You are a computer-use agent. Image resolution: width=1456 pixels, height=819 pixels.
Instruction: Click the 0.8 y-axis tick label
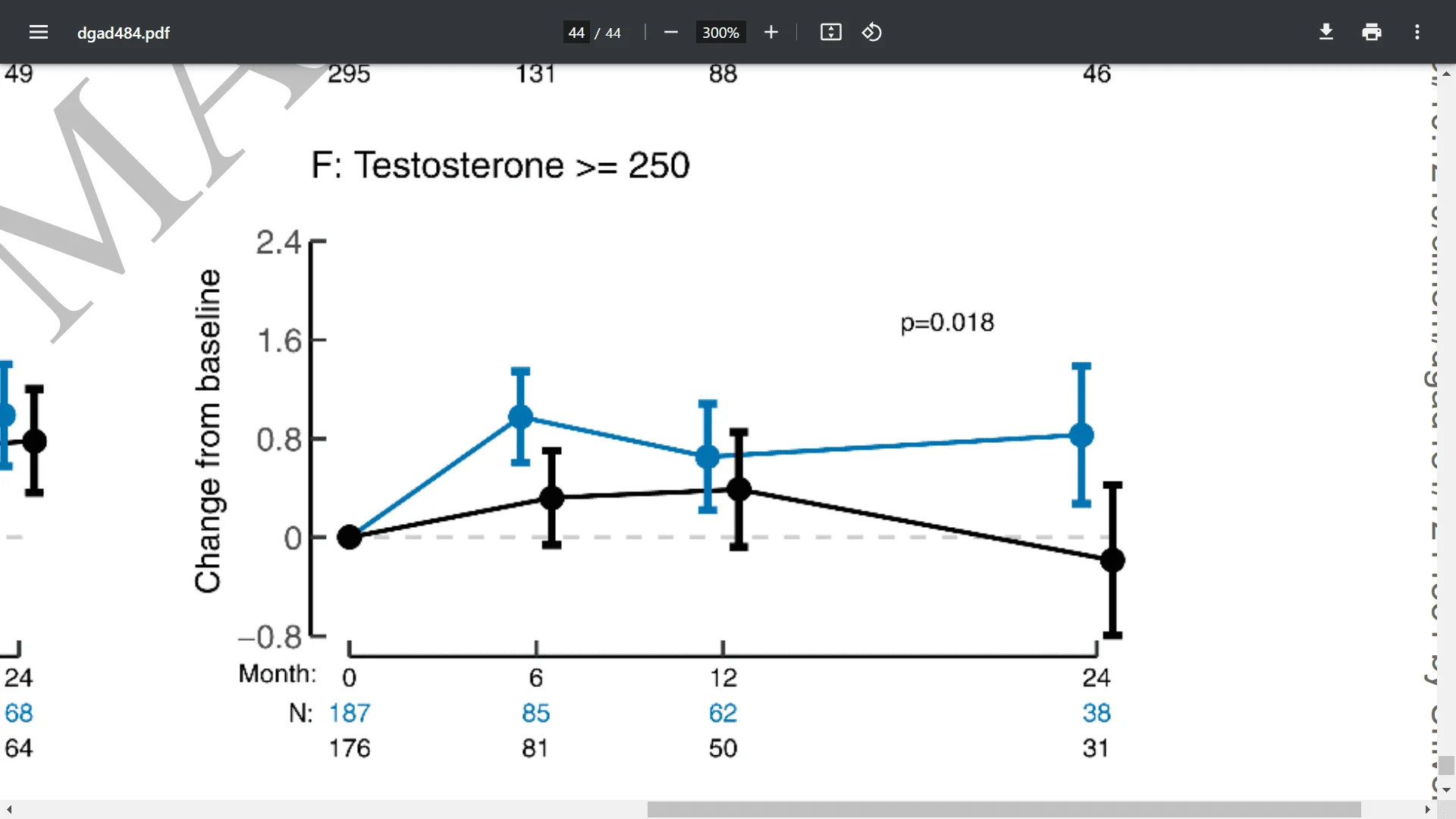coord(279,440)
